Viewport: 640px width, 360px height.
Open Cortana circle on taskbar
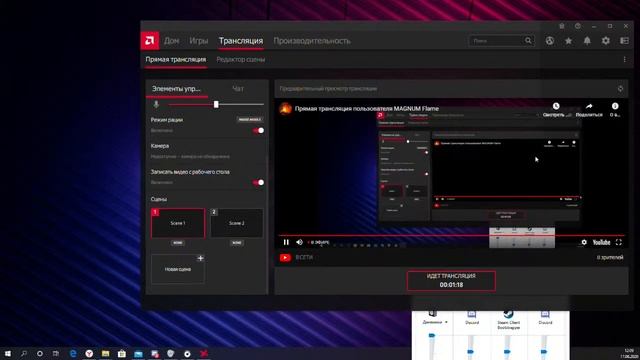(x=40, y=353)
